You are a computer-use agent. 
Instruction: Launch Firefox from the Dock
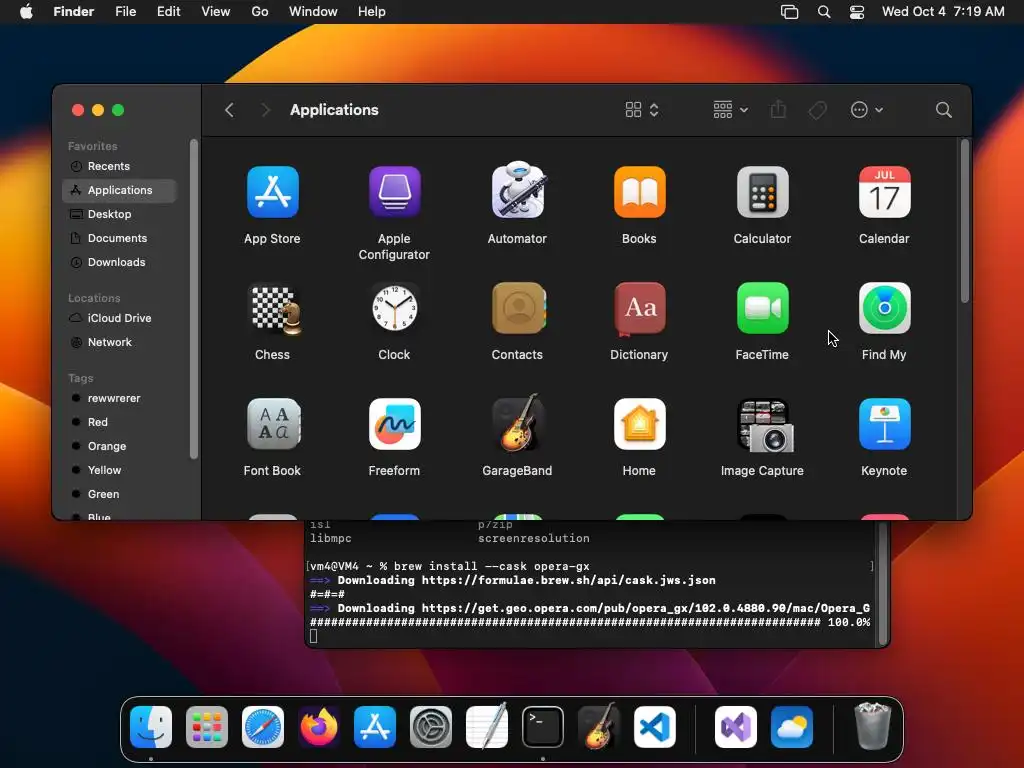pos(319,727)
